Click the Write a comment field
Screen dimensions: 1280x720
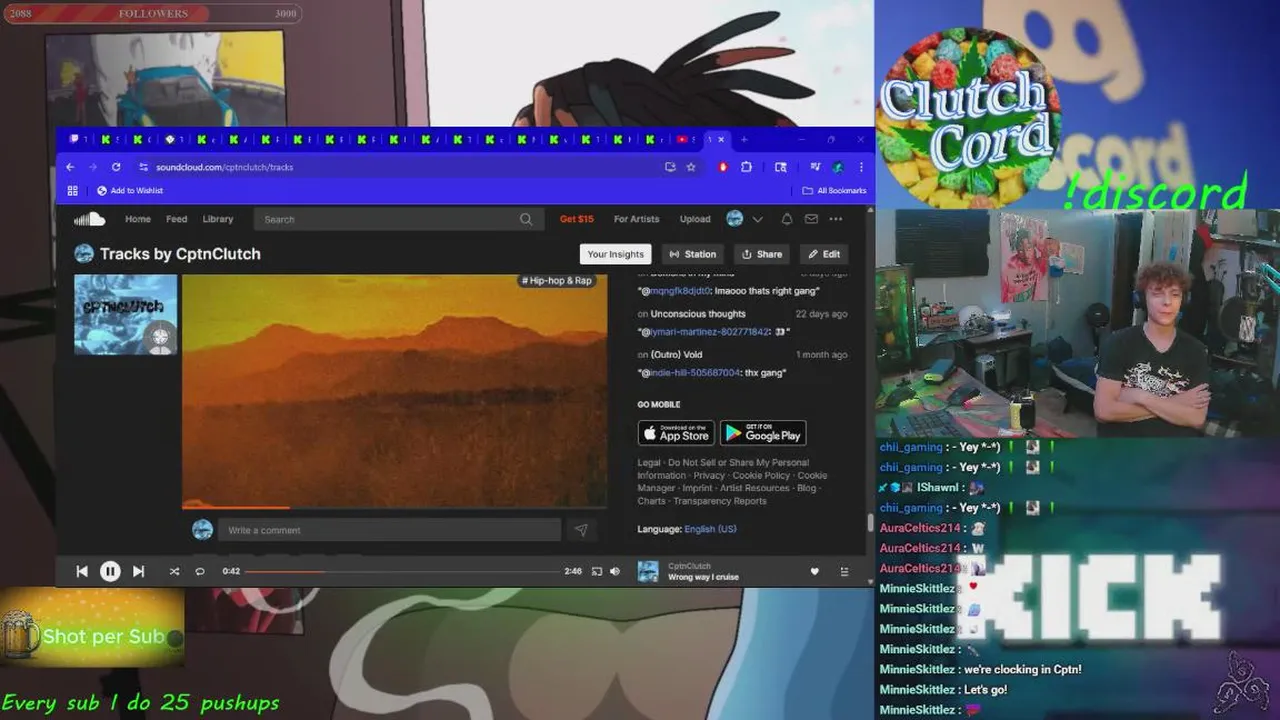click(x=389, y=530)
